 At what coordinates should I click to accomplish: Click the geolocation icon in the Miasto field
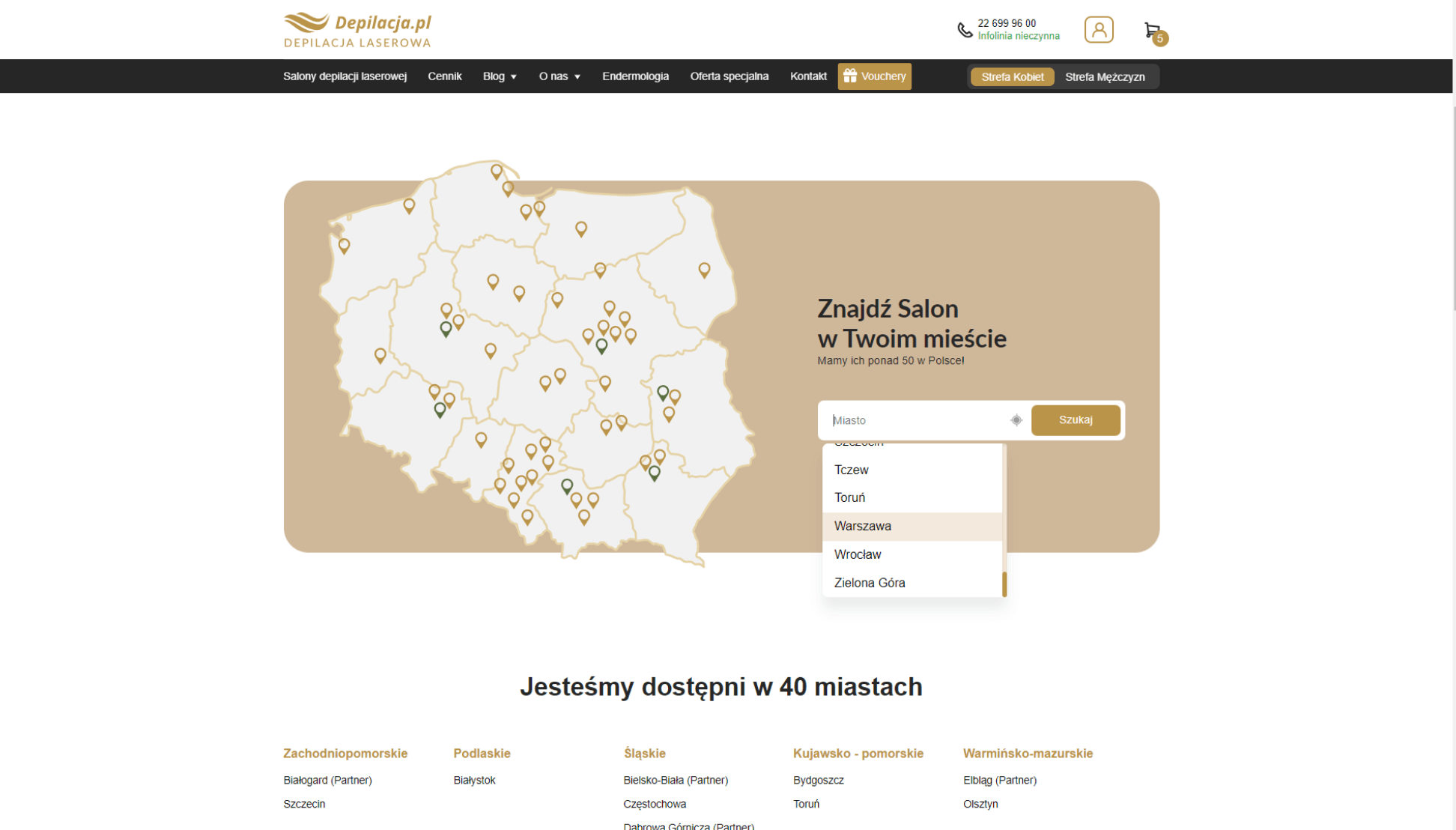1016,420
